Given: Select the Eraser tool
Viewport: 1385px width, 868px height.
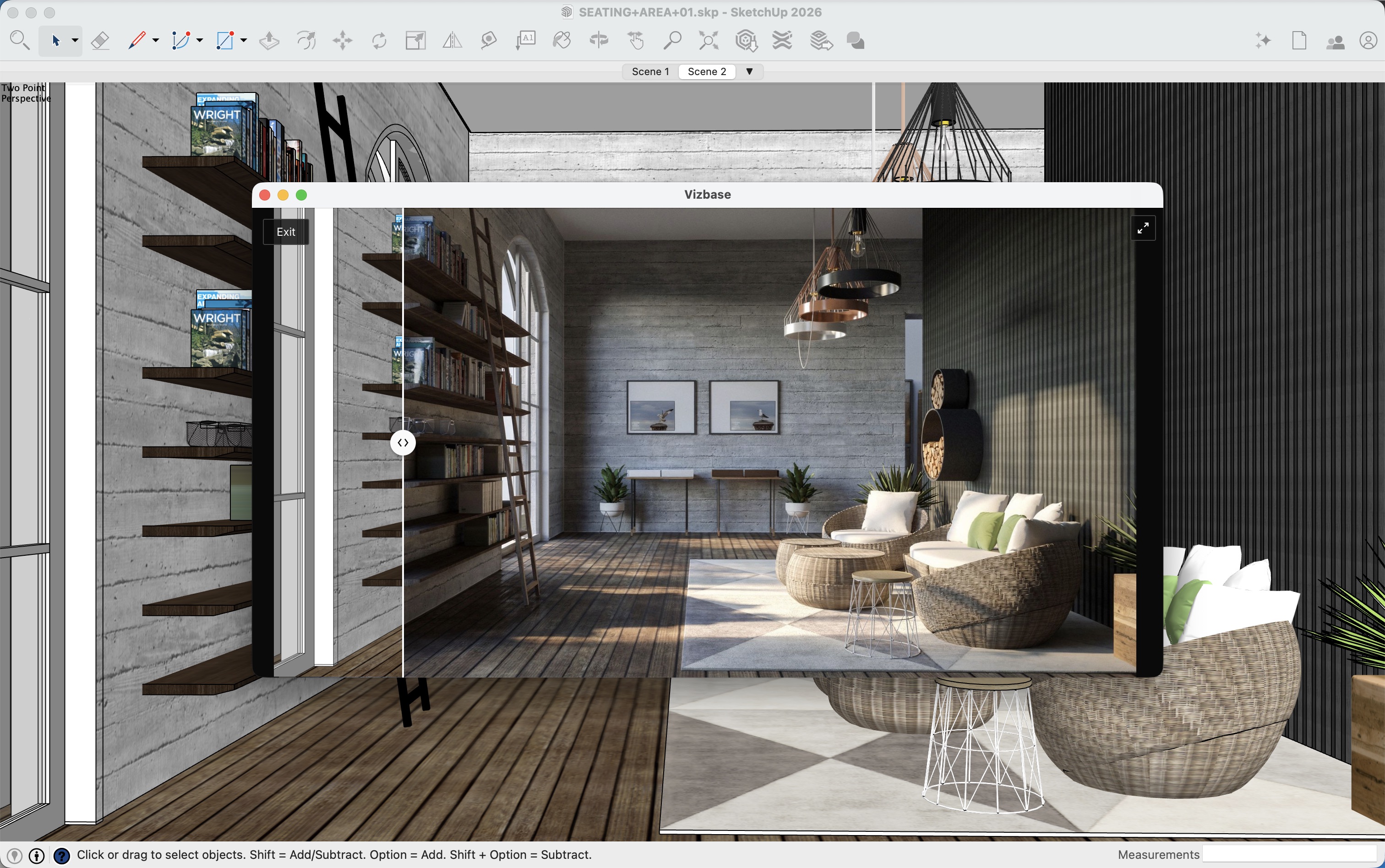Looking at the screenshot, I should coord(100,41).
